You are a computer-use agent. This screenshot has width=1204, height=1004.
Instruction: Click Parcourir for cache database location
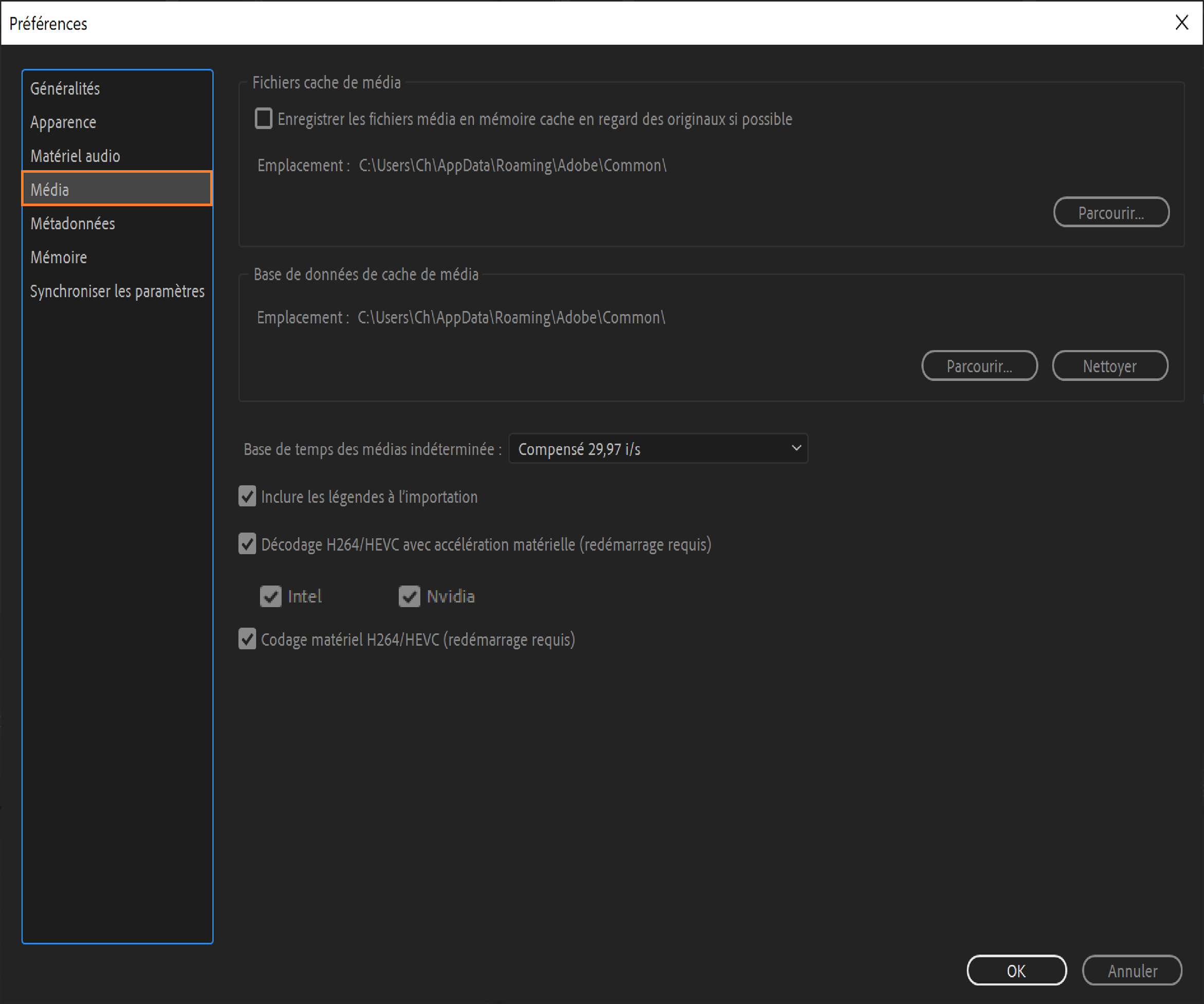[x=979, y=366]
